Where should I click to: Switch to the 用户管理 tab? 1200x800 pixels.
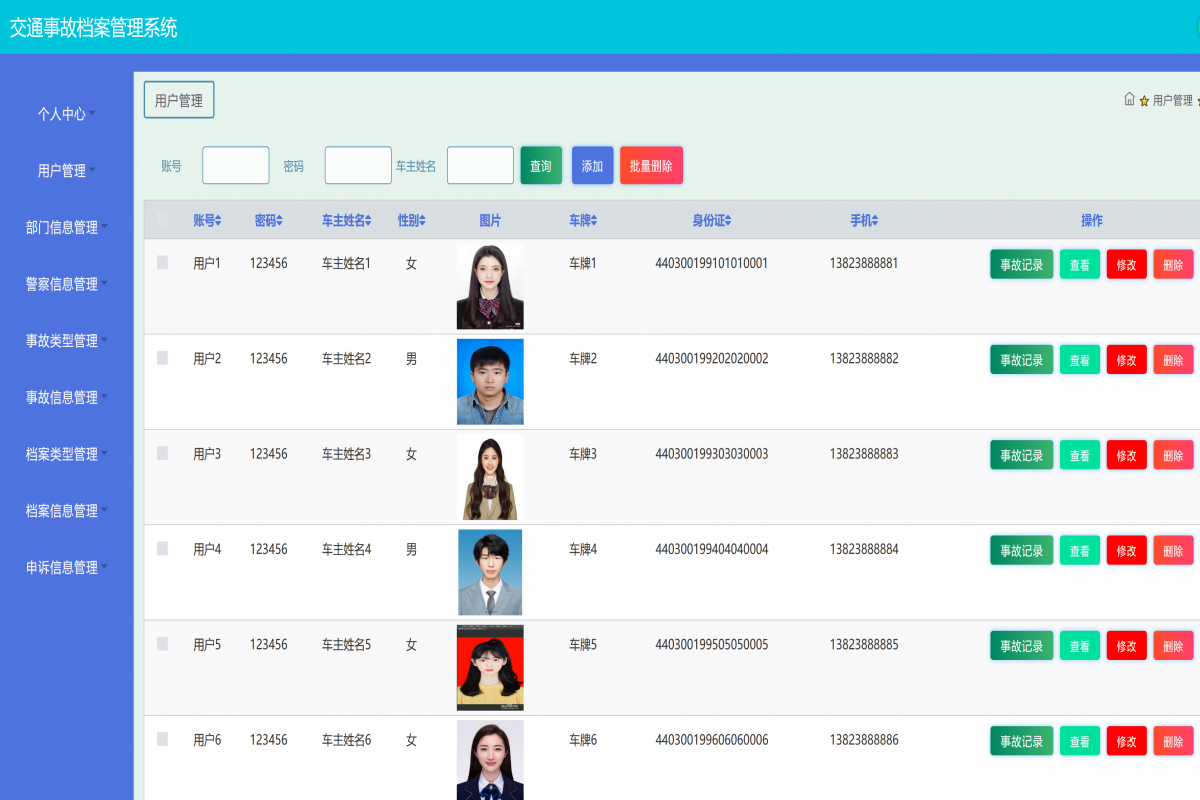click(x=179, y=101)
